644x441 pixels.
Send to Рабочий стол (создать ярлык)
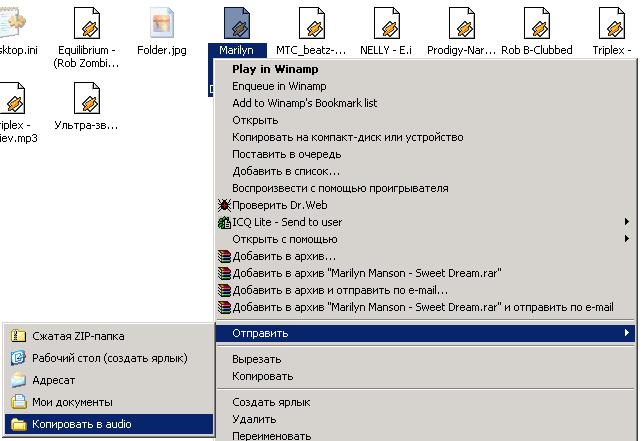[x=109, y=358]
